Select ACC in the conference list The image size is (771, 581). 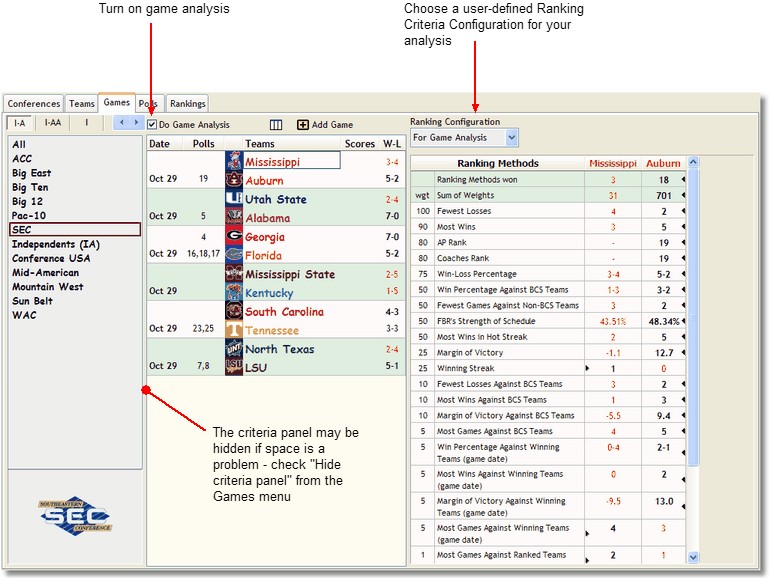click(22, 159)
